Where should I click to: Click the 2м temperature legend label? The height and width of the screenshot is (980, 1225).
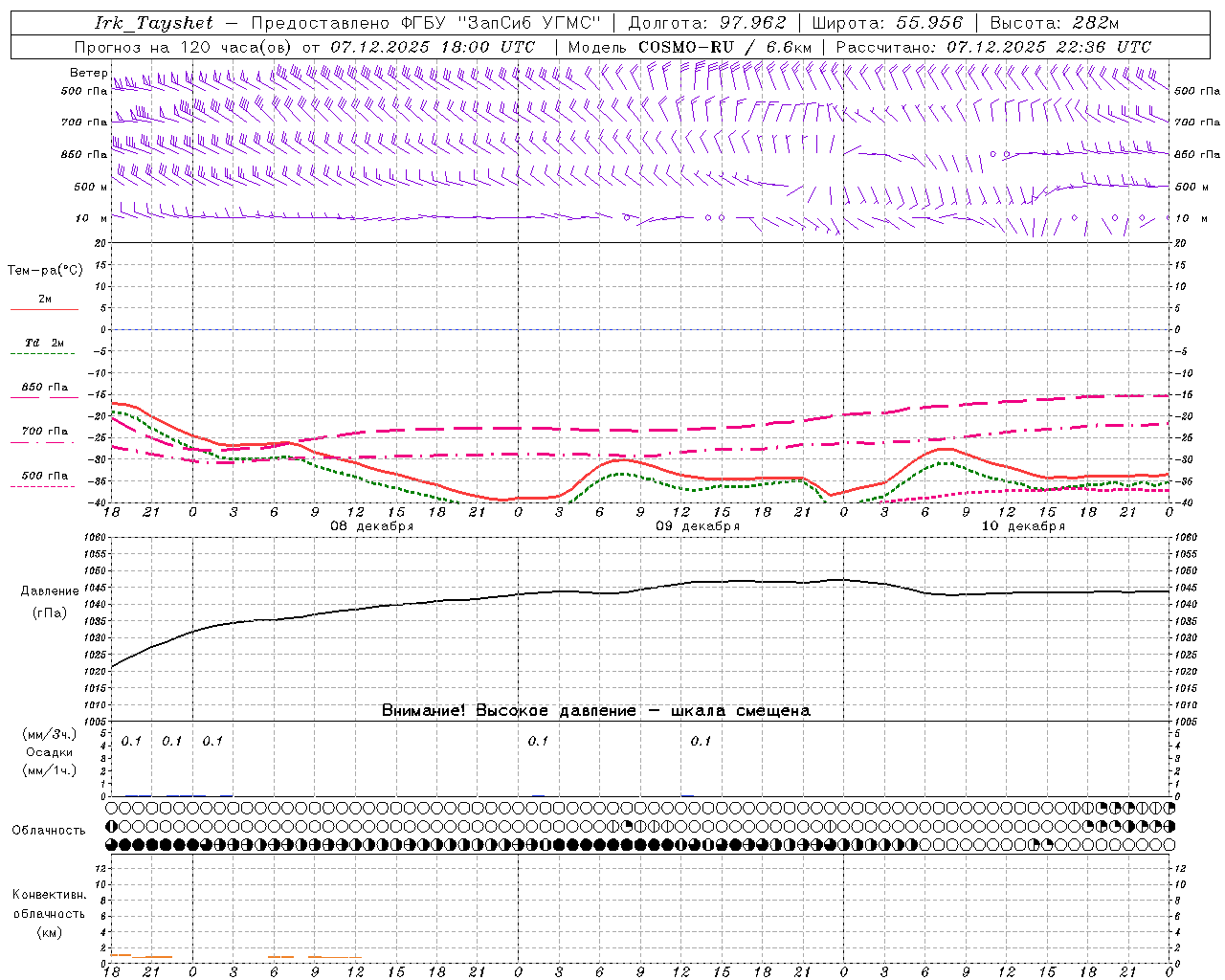[45, 300]
